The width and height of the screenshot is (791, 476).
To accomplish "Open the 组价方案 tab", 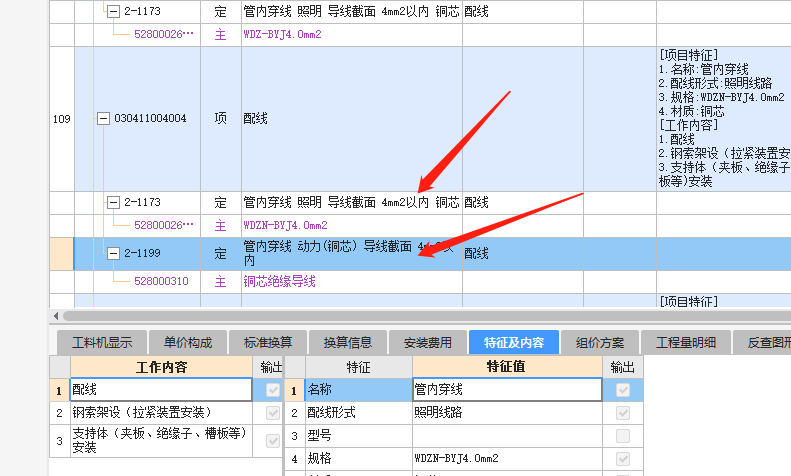I will click(x=600, y=343).
